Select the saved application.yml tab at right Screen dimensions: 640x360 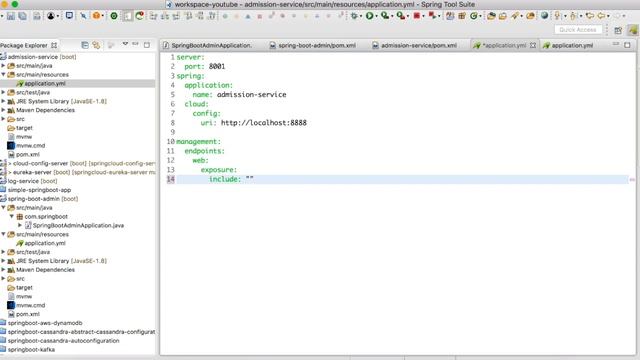click(568, 45)
